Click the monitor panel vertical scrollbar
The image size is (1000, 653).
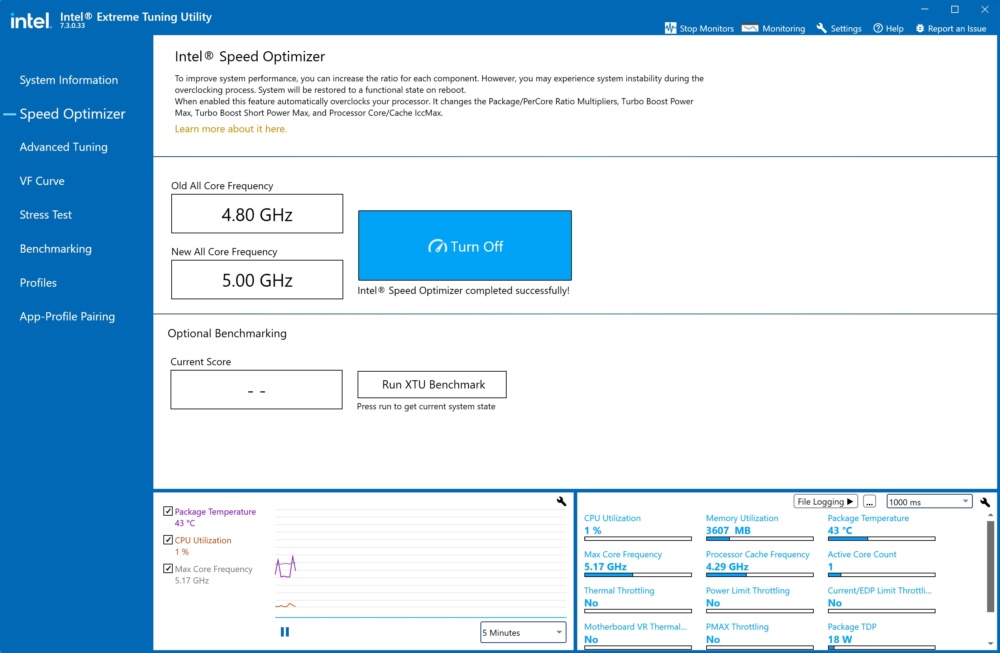[990, 566]
